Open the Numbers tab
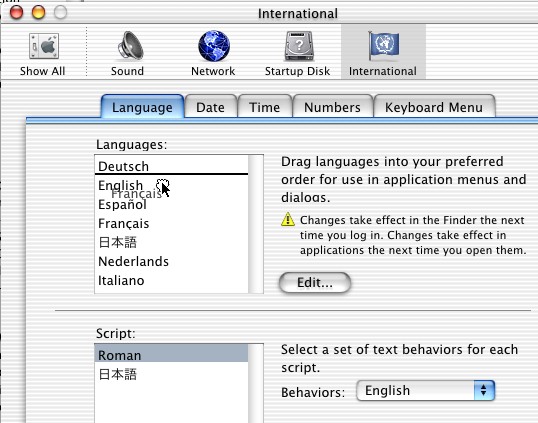Screen dimensions: 538x423 [x=332, y=107]
